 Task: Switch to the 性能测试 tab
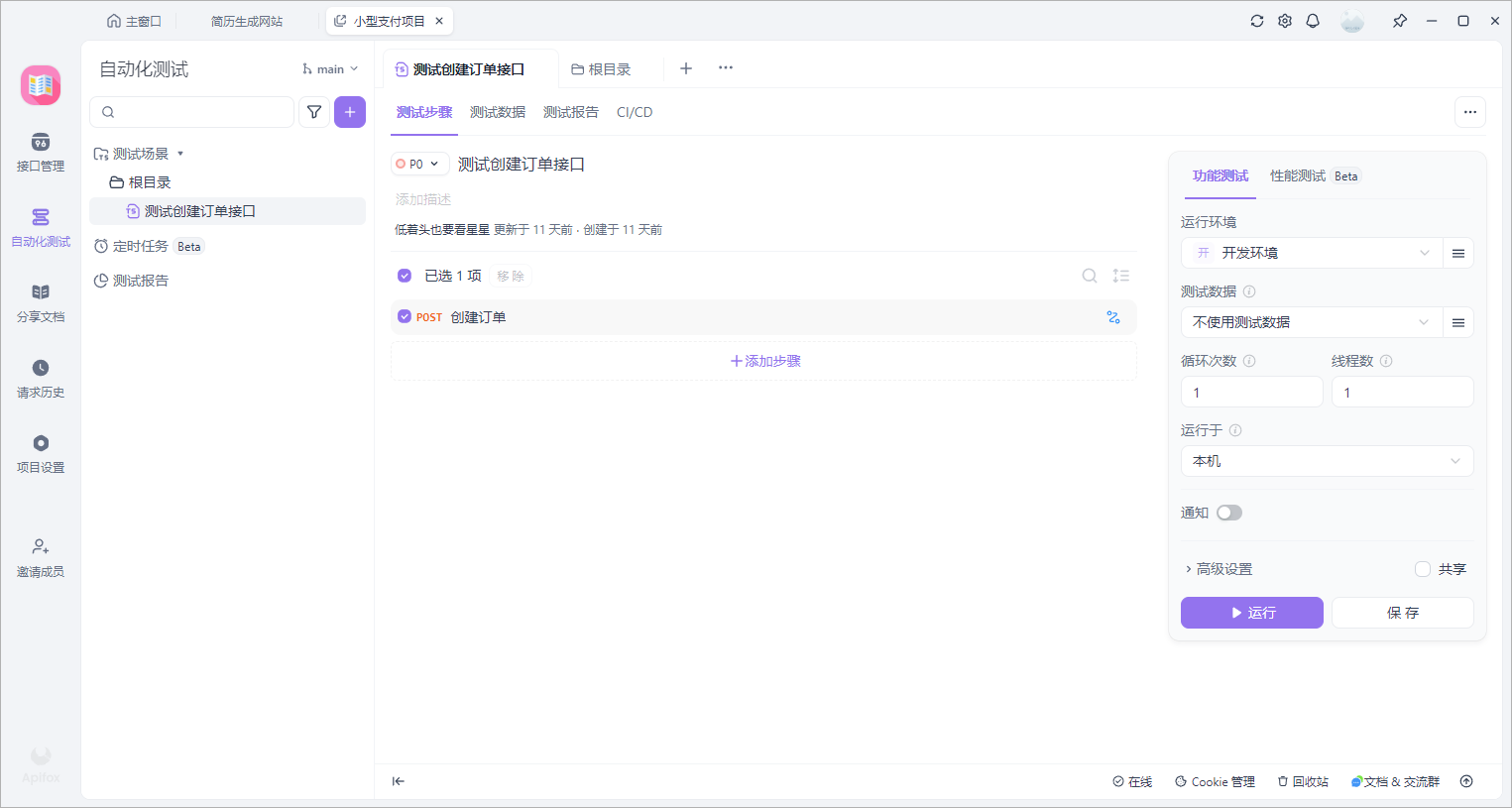(1297, 175)
